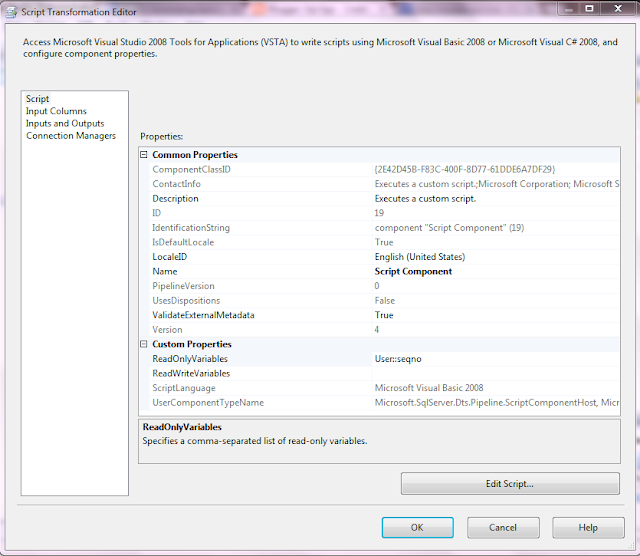
Task: Select the ContactInfo property
Action: 177,184
